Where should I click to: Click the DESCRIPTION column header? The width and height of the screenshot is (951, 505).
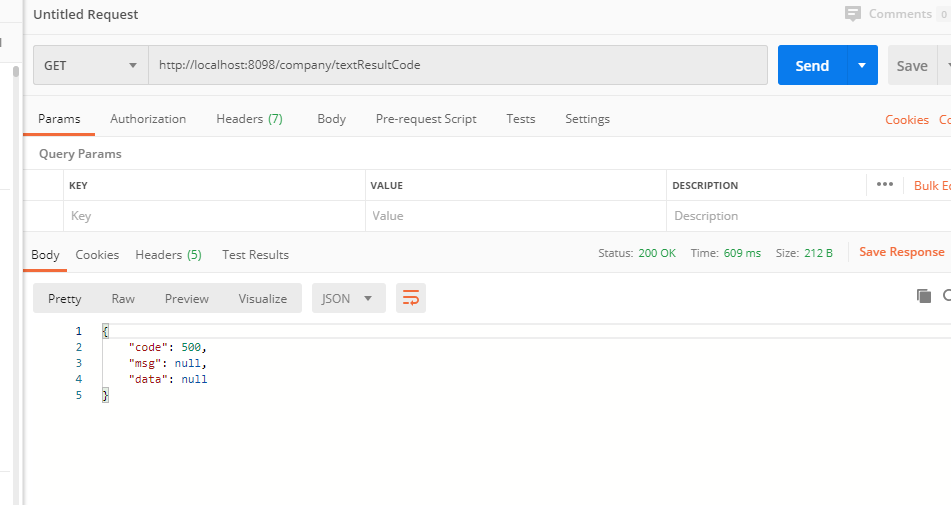705,186
